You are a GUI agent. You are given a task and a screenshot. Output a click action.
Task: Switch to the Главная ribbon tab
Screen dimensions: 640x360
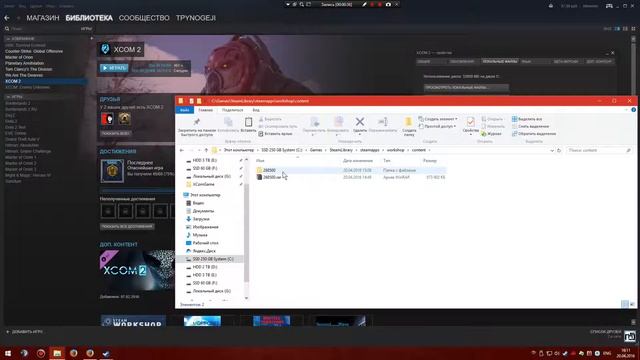pos(205,110)
